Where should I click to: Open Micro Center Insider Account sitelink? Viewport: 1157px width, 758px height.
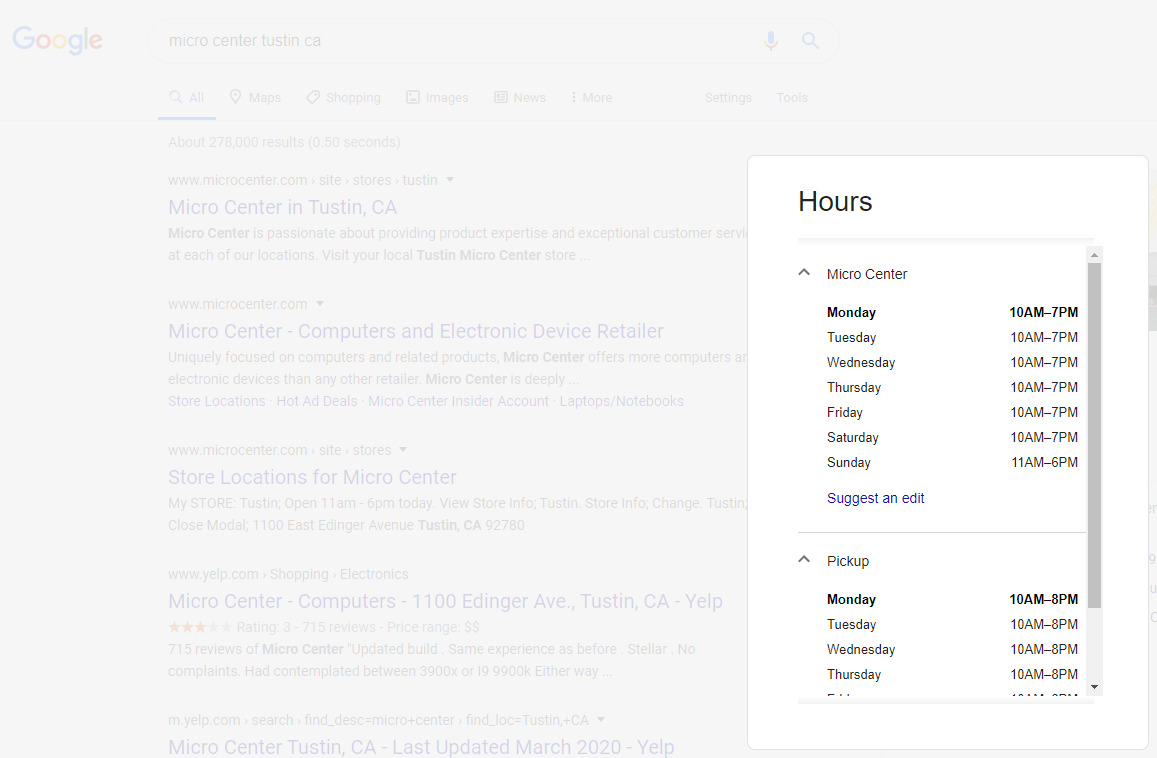pos(458,402)
